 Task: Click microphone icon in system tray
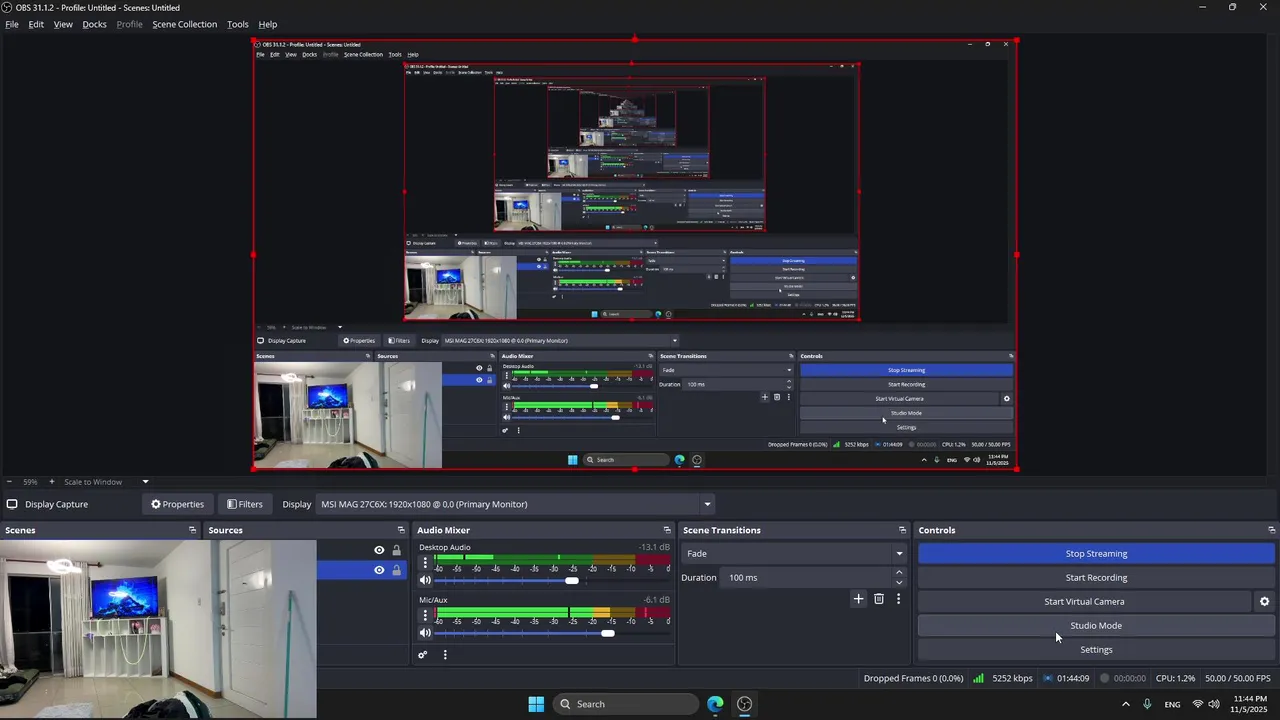coord(1147,704)
